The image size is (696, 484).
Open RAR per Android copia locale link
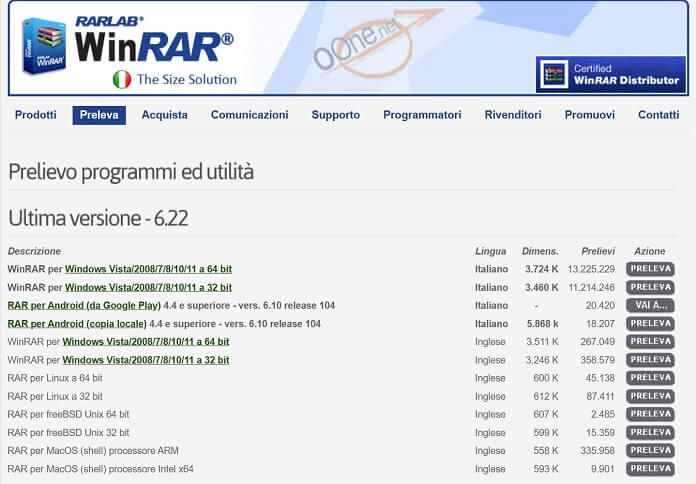77,324
